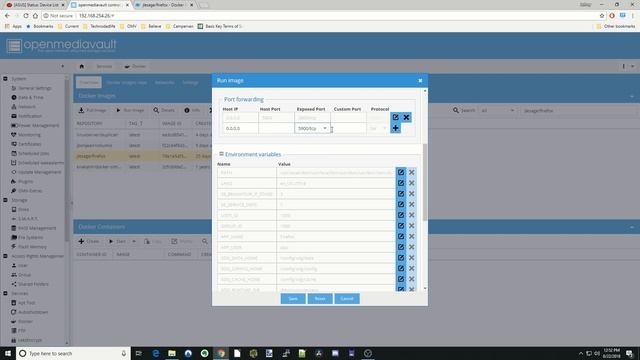Click the Cancel button in dialog
This screenshot has width=640, height=360.
coord(347,298)
